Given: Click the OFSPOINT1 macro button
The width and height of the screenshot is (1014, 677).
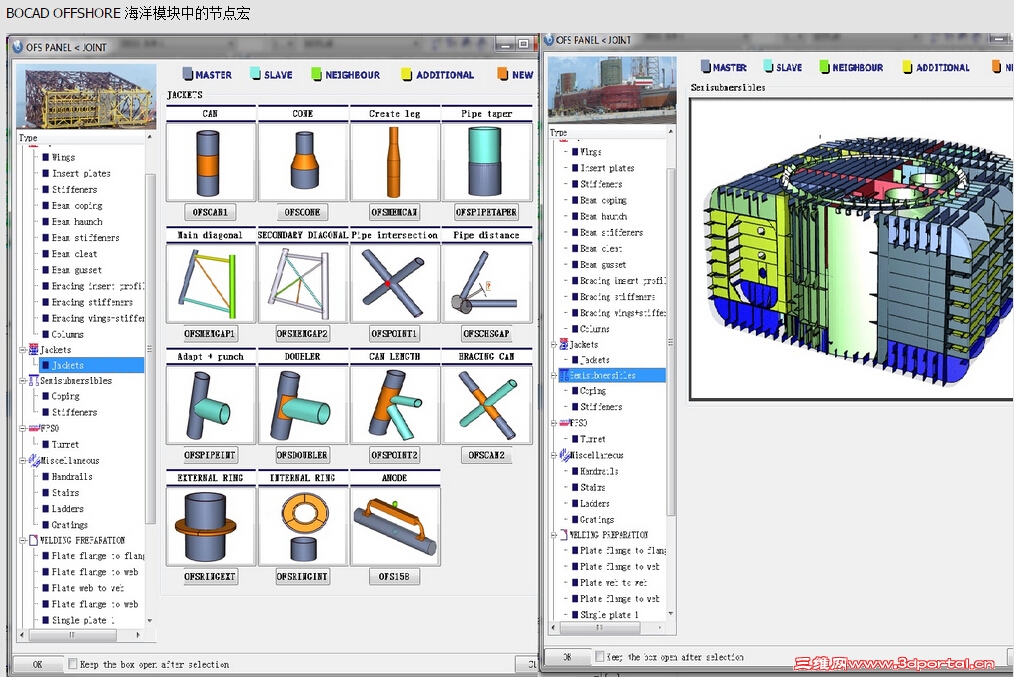Looking at the screenshot, I should 394,334.
